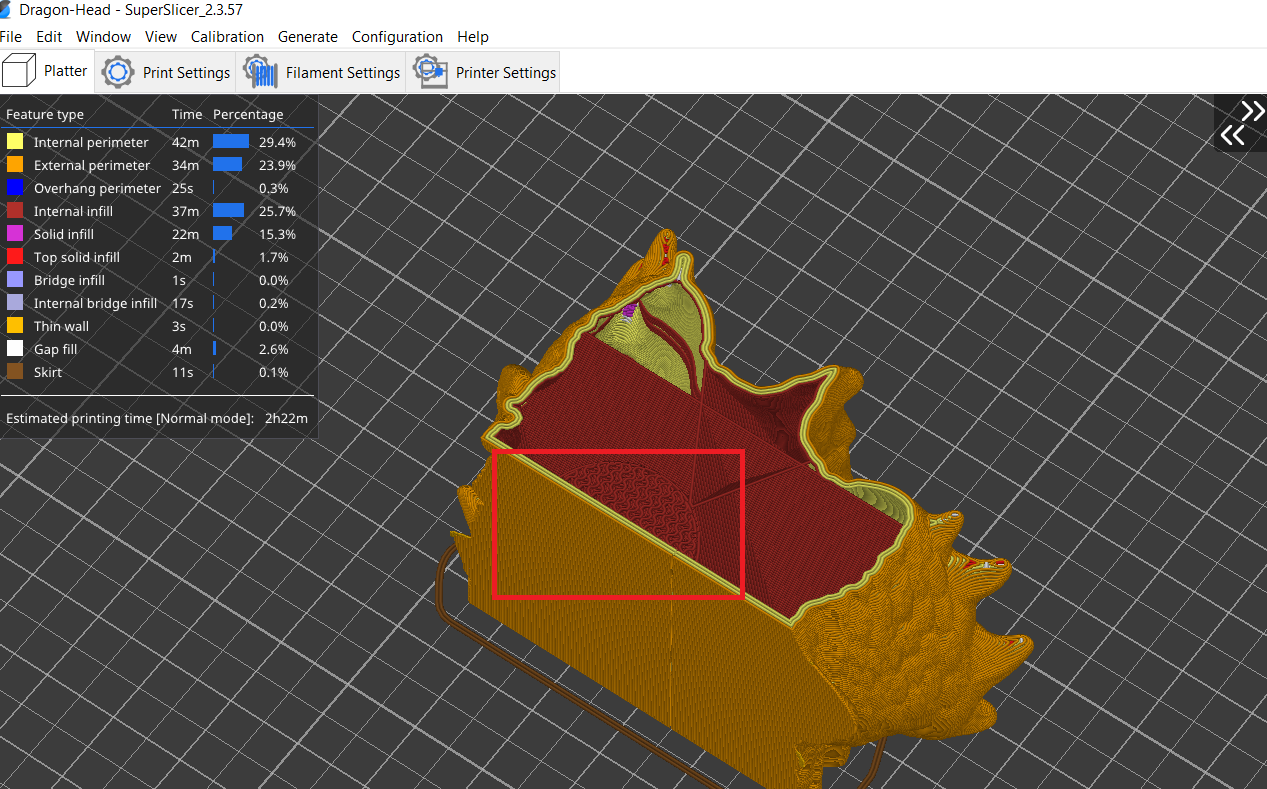The width and height of the screenshot is (1267, 789).
Task: Toggle Internal perimeter yellow swatch
Action: (x=14, y=142)
